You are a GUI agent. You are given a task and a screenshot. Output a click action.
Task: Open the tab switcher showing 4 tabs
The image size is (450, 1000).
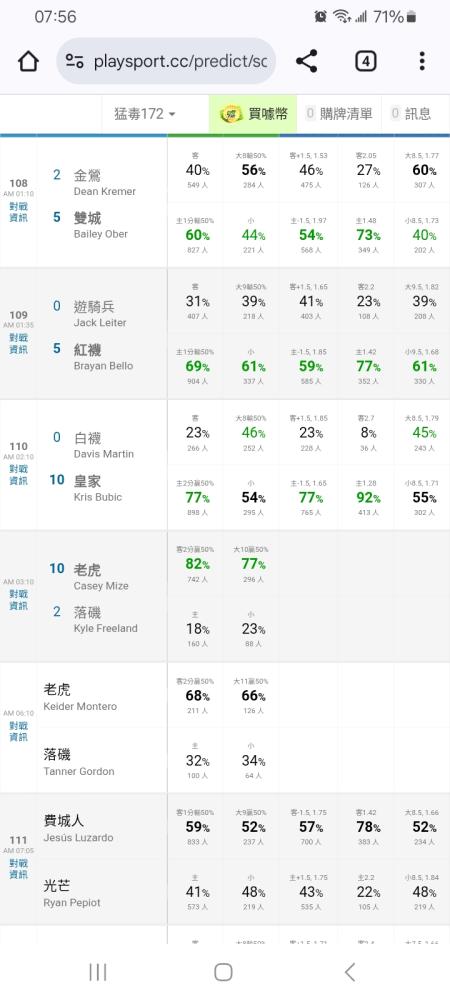click(365, 61)
